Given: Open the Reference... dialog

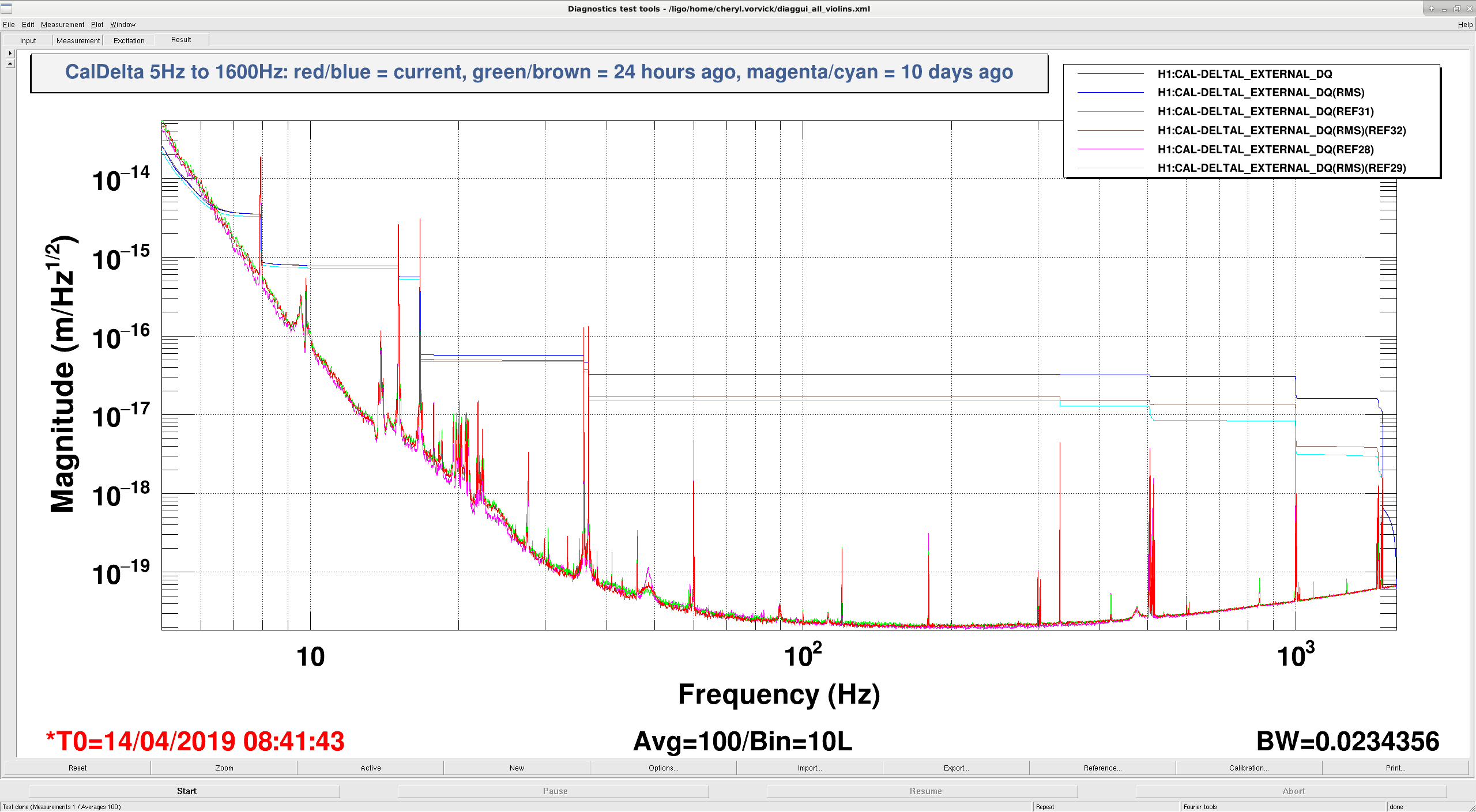Looking at the screenshot, I should coord(1102,768).
